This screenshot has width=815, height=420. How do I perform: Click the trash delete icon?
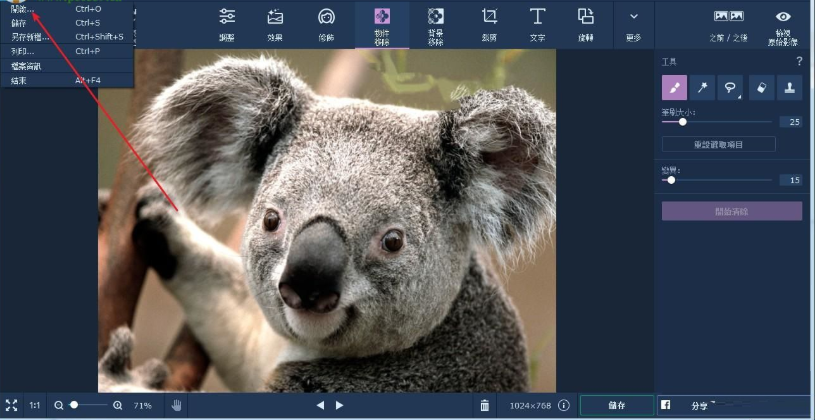pos(485,405)
